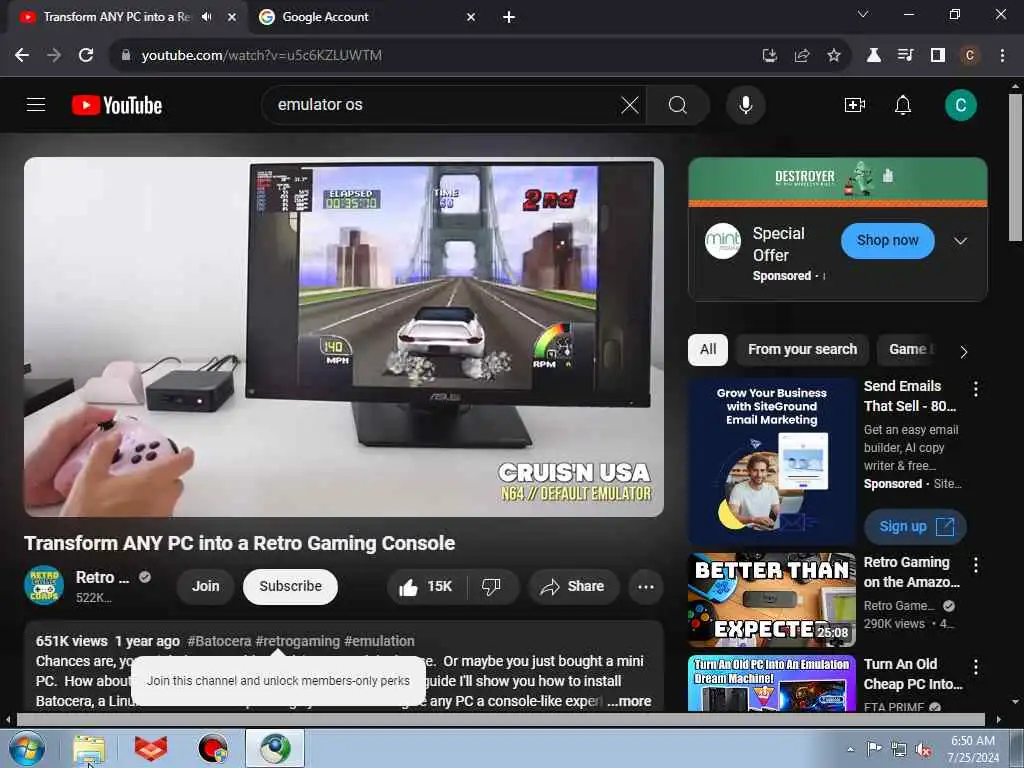Open the #Batocera hashtag
Viewport: 1024px width, 768px height.
219,641
